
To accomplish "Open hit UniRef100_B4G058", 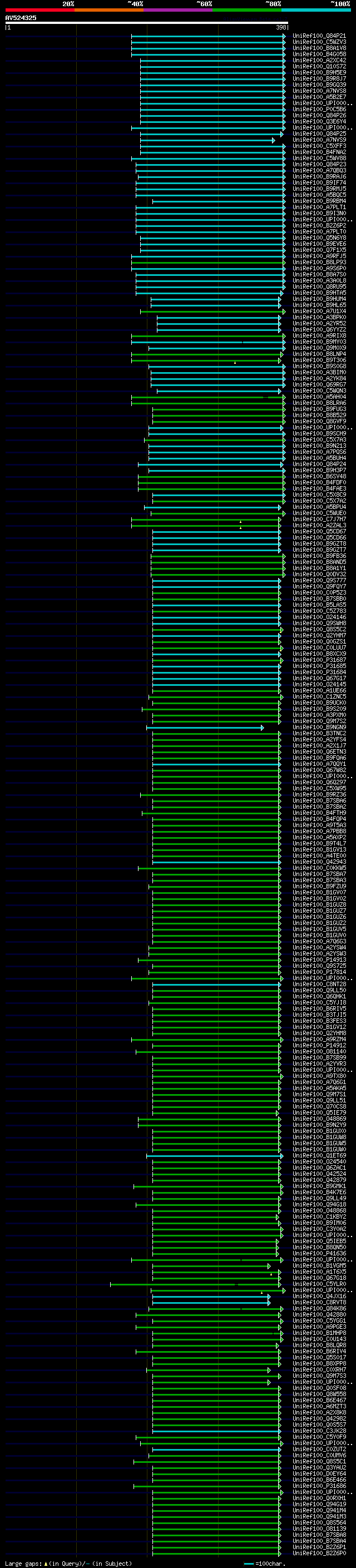I will click(319, 54).
